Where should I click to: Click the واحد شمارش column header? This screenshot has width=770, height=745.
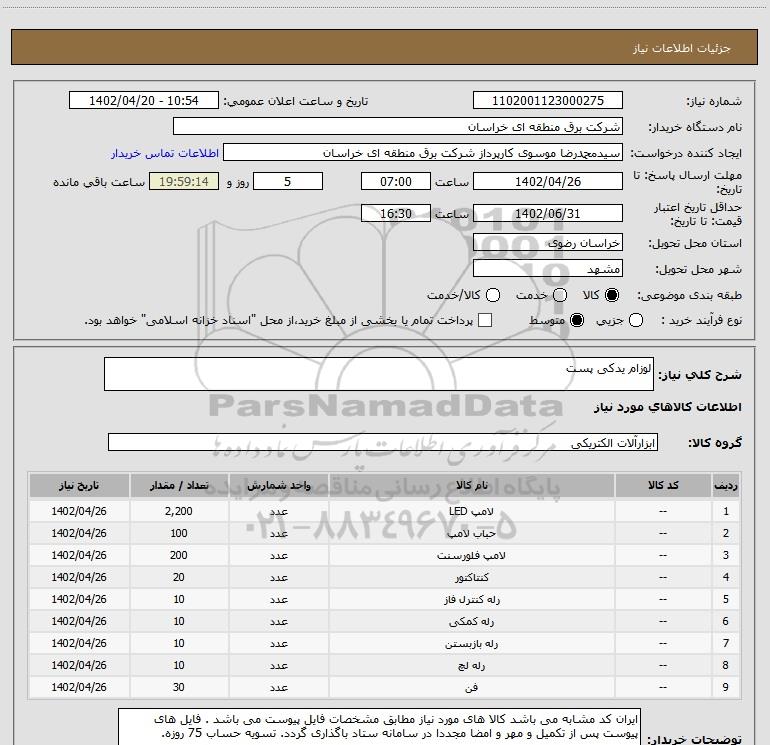click(x=278, y=485)
